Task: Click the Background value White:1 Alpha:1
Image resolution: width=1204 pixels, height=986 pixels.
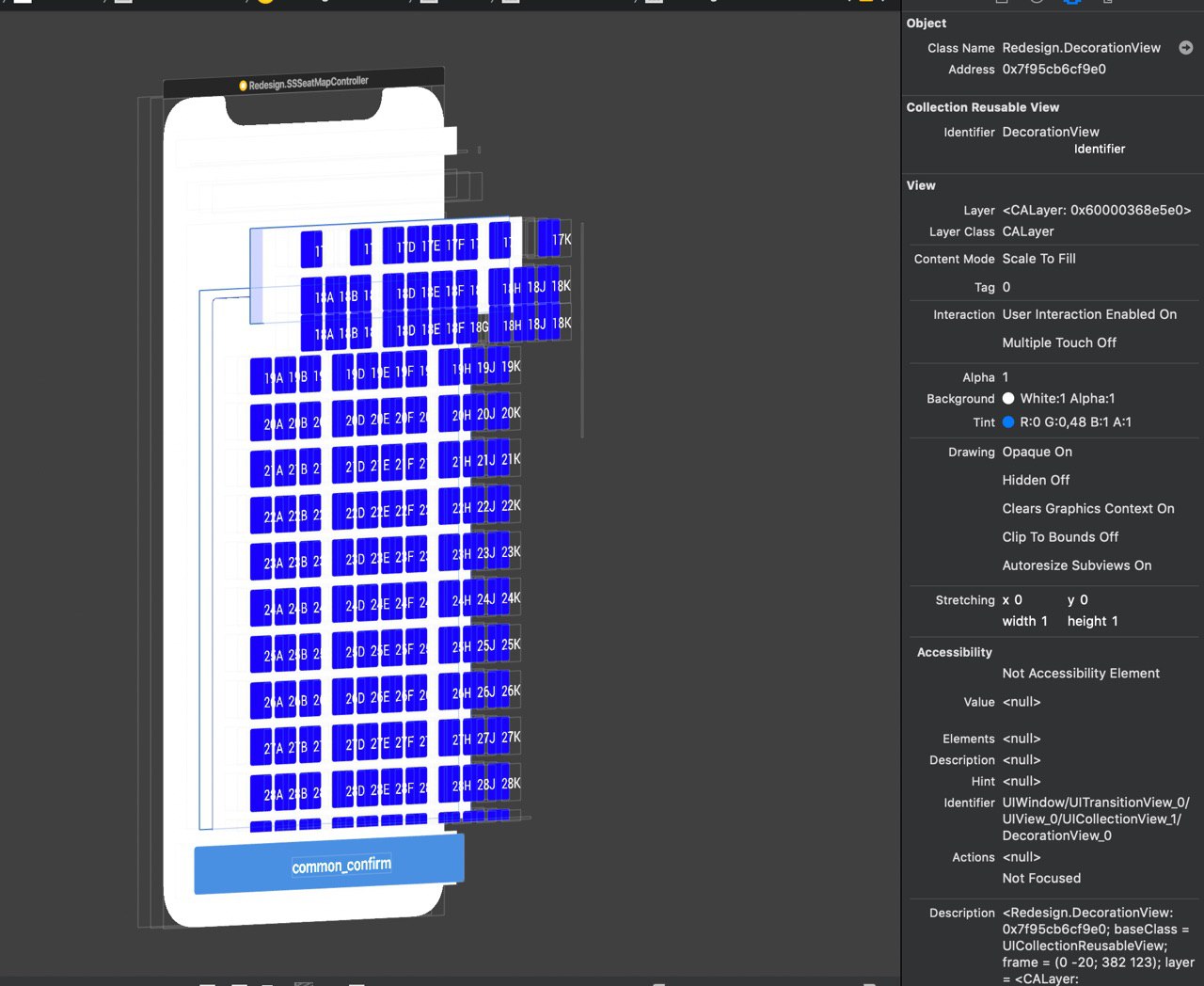Action: tap(1067, 399)
